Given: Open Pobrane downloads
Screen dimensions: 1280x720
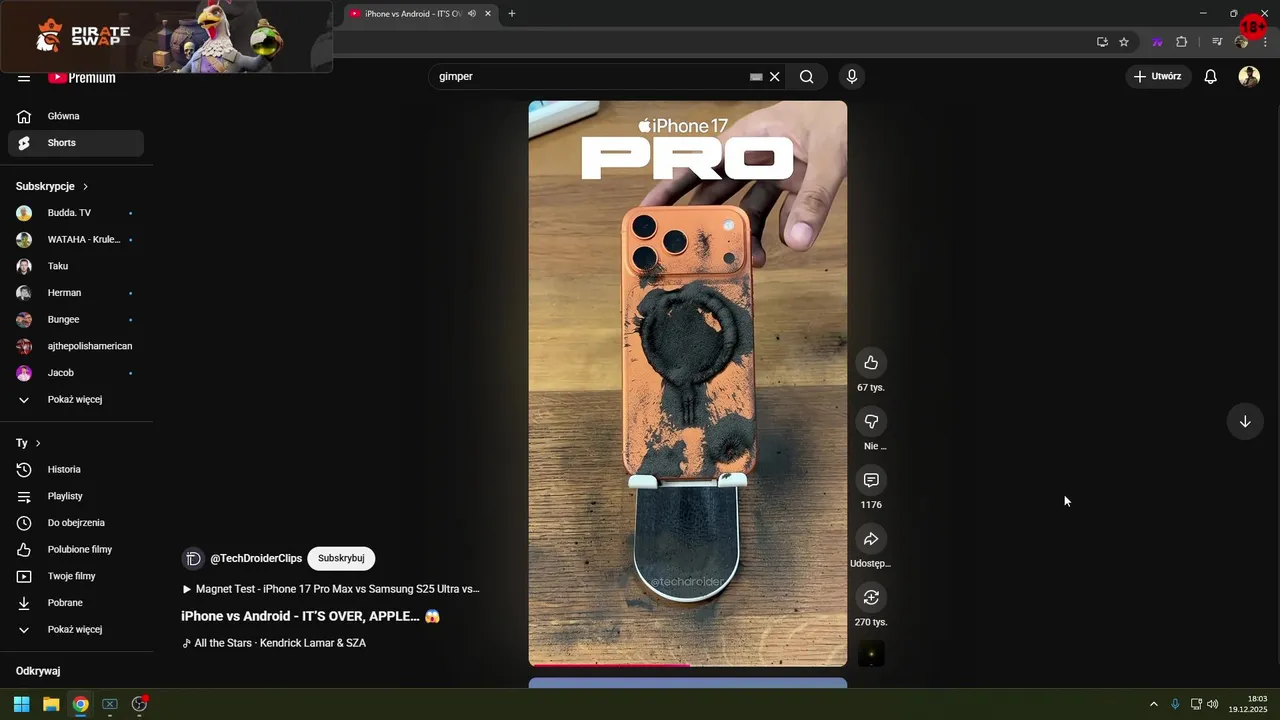Looking at the screenshot, I should tap(76, 603).
